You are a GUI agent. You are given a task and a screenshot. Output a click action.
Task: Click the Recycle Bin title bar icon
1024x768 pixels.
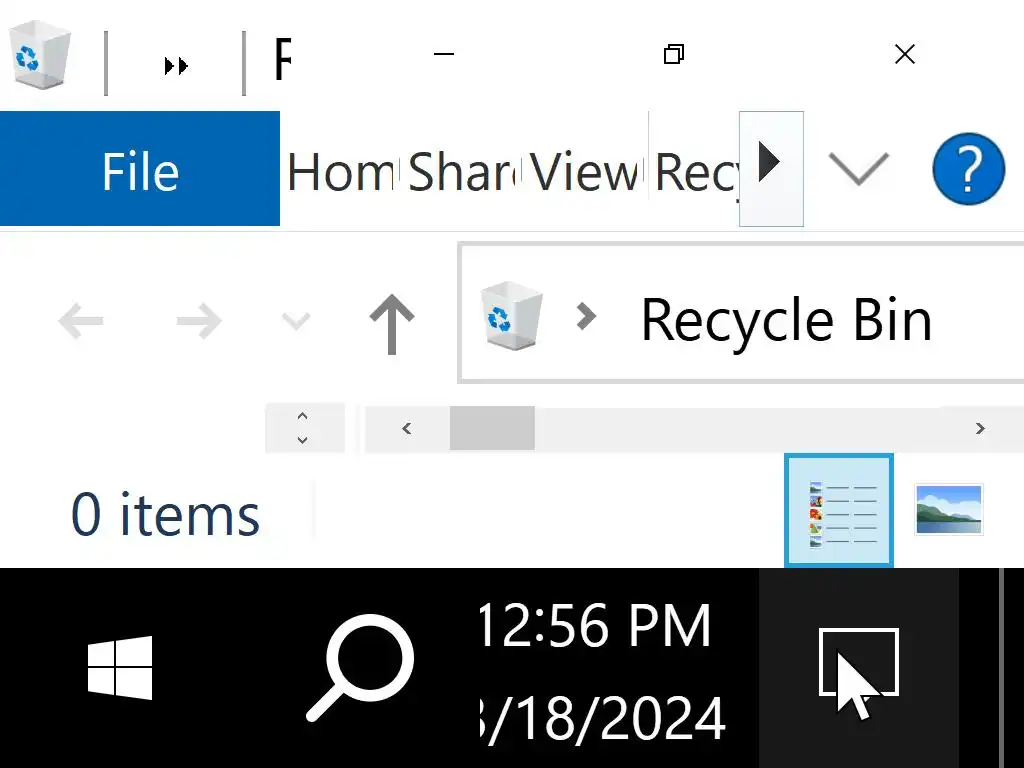pos(40,56)
